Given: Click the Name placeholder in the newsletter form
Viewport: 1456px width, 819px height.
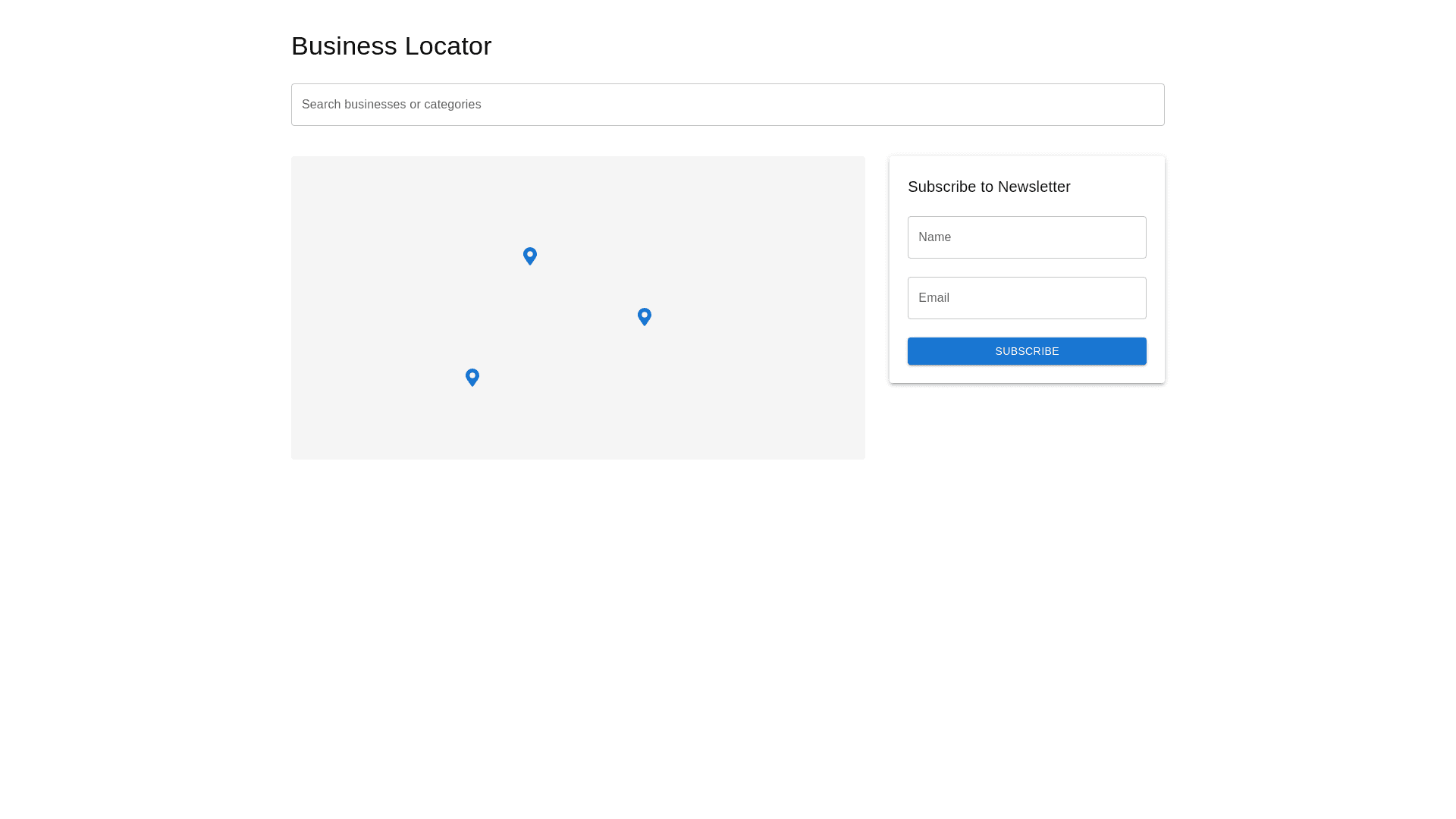Looking at the screenshot, I should 935,237.
